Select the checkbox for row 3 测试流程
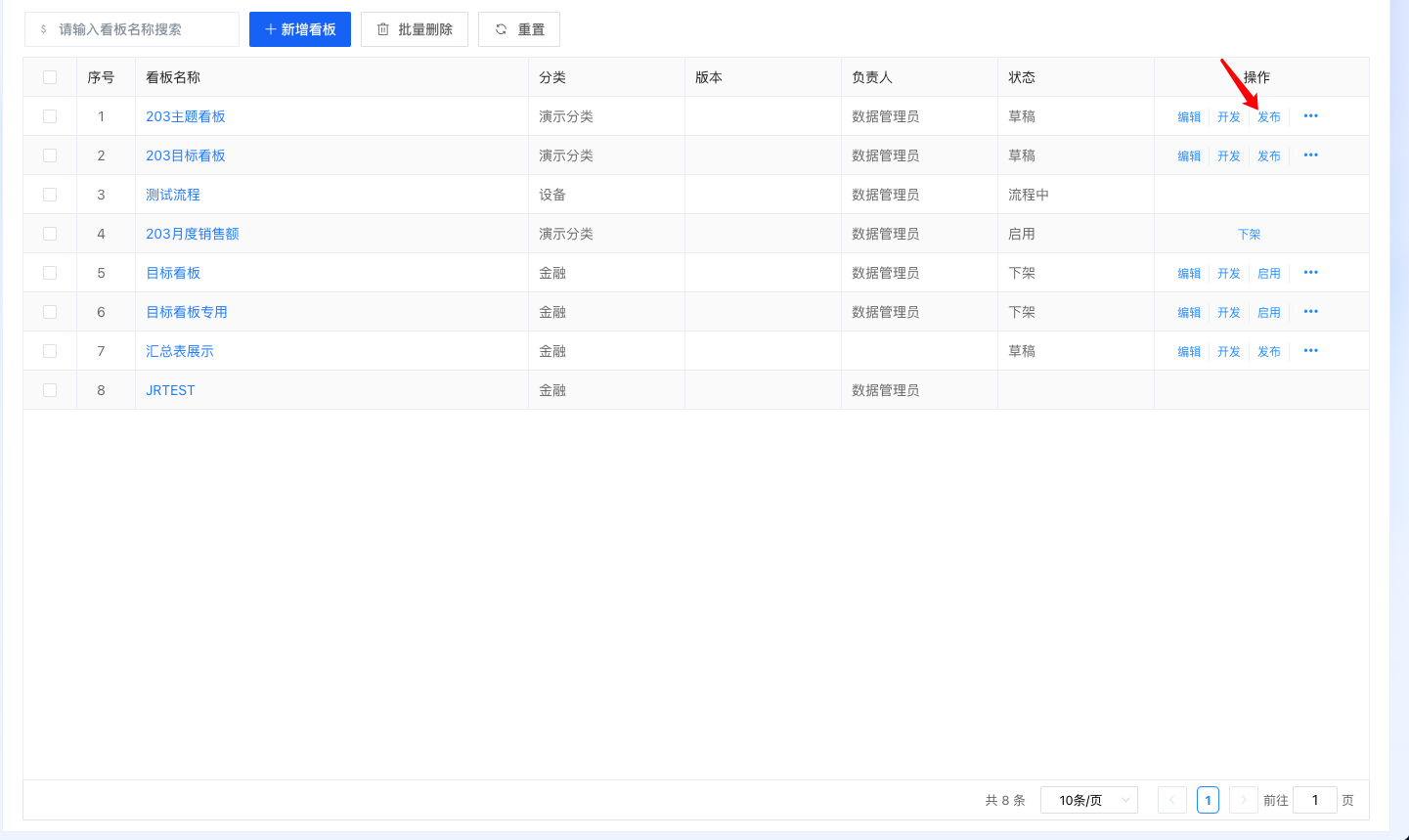Viewport: 1409px width, 840px height. pyautogui.click(x=50, y=195)
